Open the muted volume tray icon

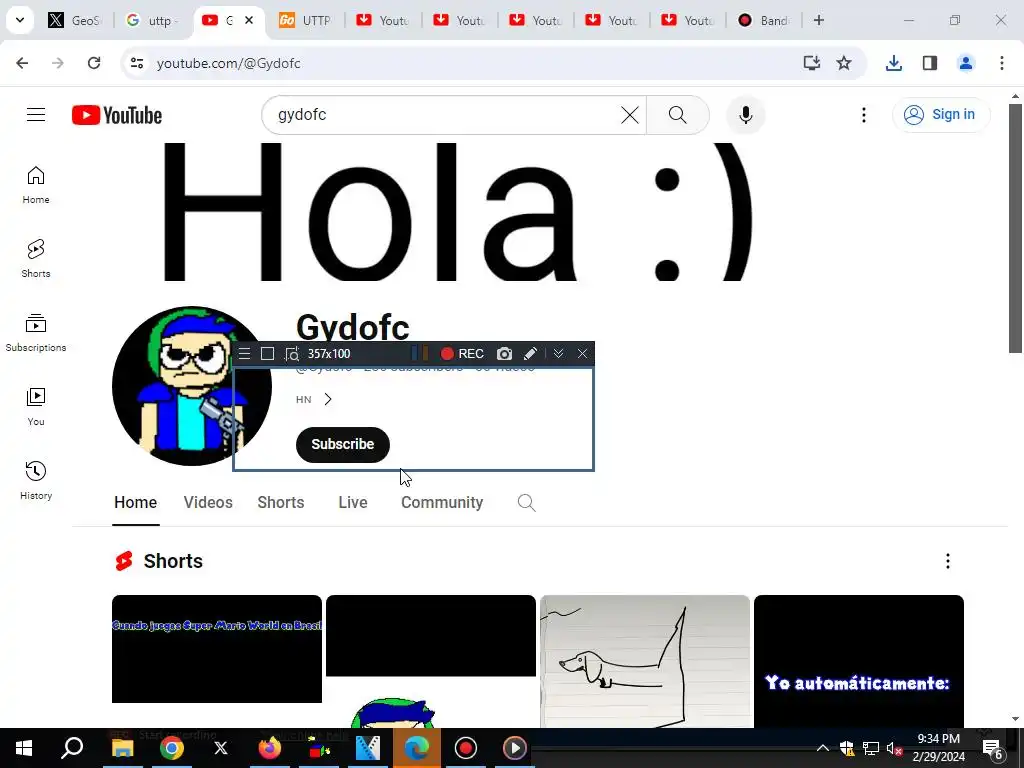[x=894, y=748]
